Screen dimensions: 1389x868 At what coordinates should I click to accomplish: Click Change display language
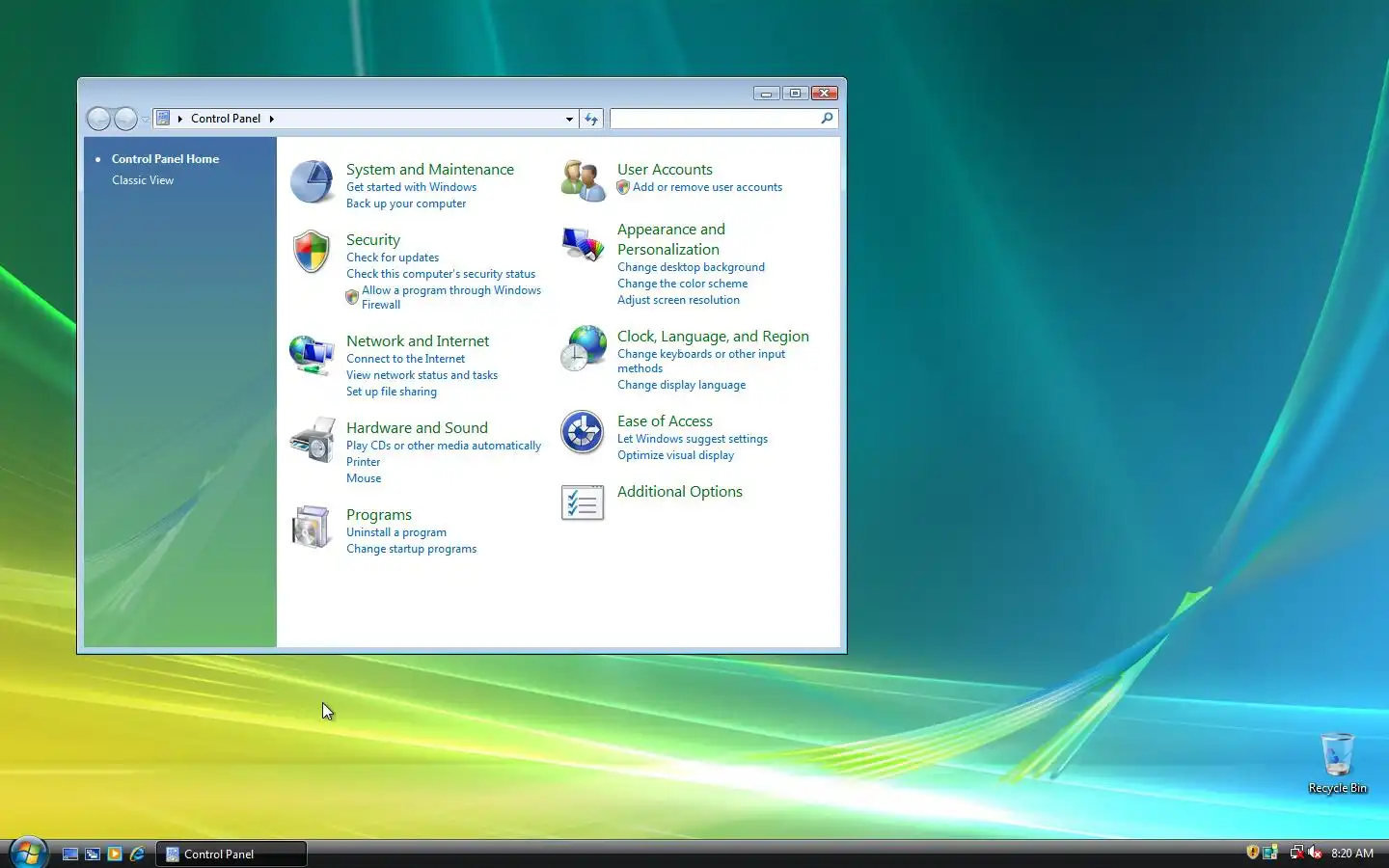click(x=681, y=385)
